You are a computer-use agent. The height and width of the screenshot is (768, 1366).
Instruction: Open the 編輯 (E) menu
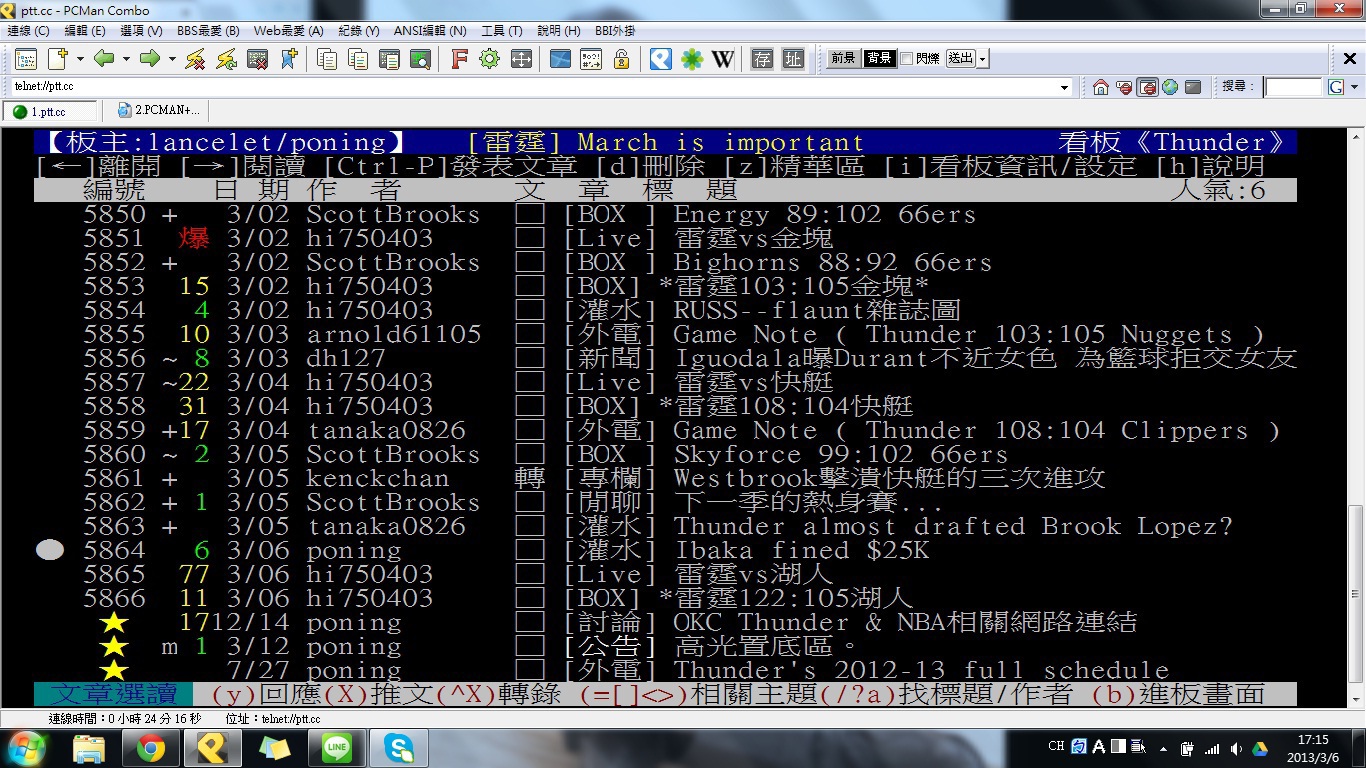tap(84, 31)
